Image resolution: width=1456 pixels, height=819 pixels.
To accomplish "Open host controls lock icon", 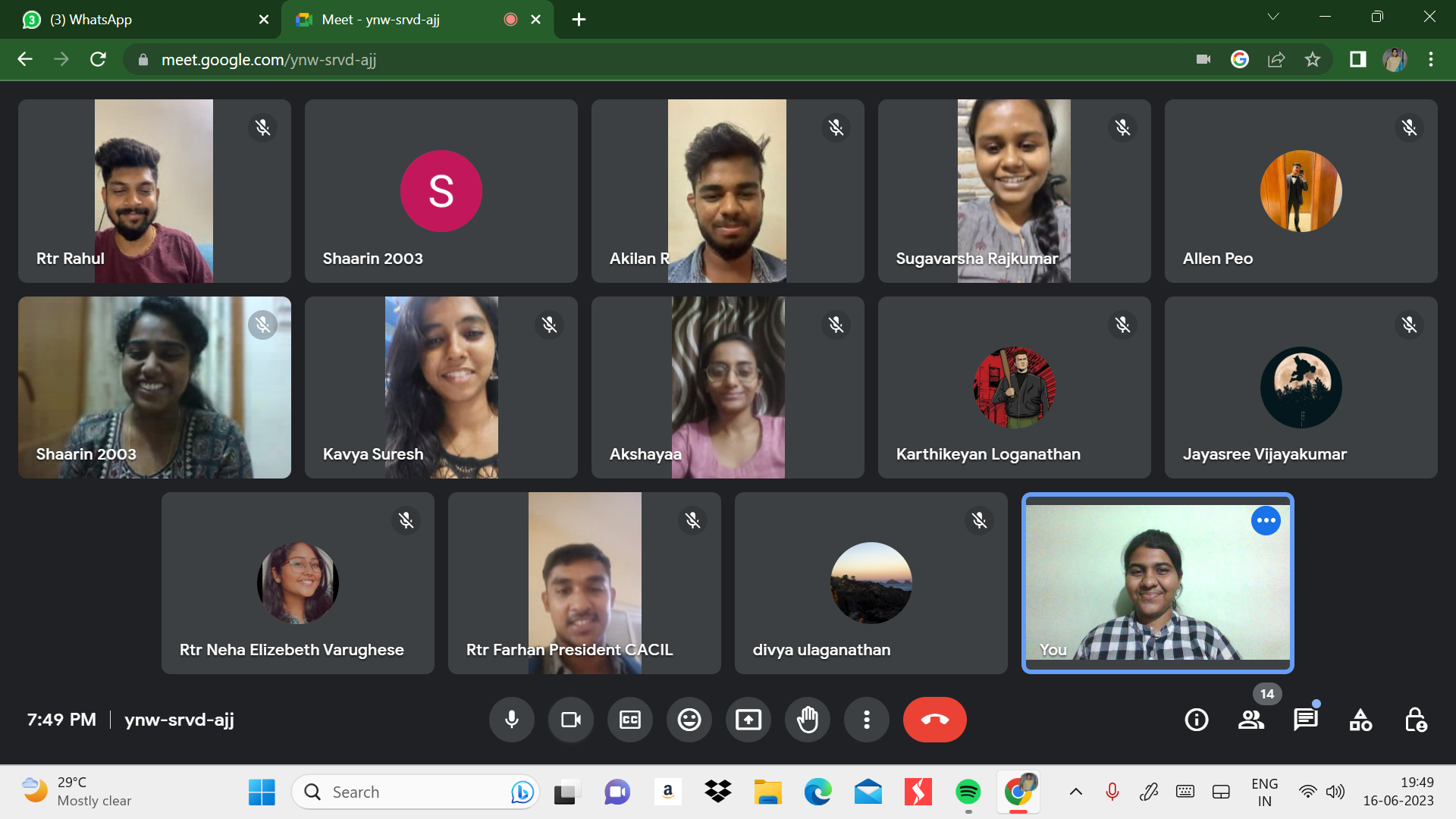I will pyautogui.click(x=1415, y=720).
